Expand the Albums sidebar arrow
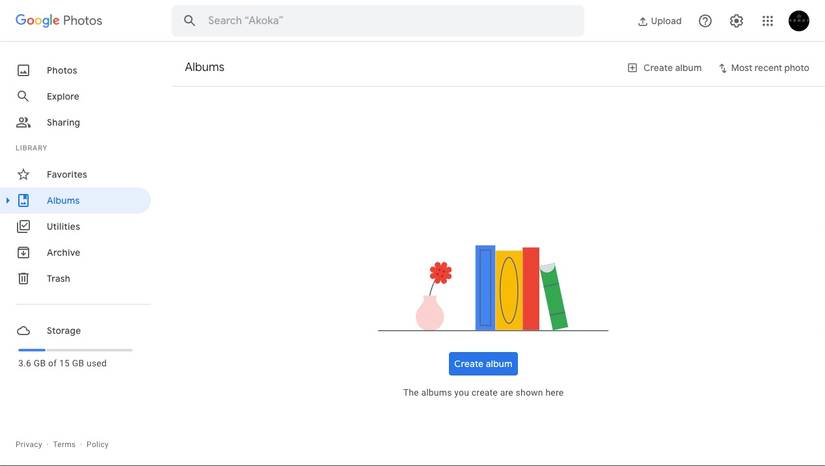825x466 pixels. (x=8, y=201)
